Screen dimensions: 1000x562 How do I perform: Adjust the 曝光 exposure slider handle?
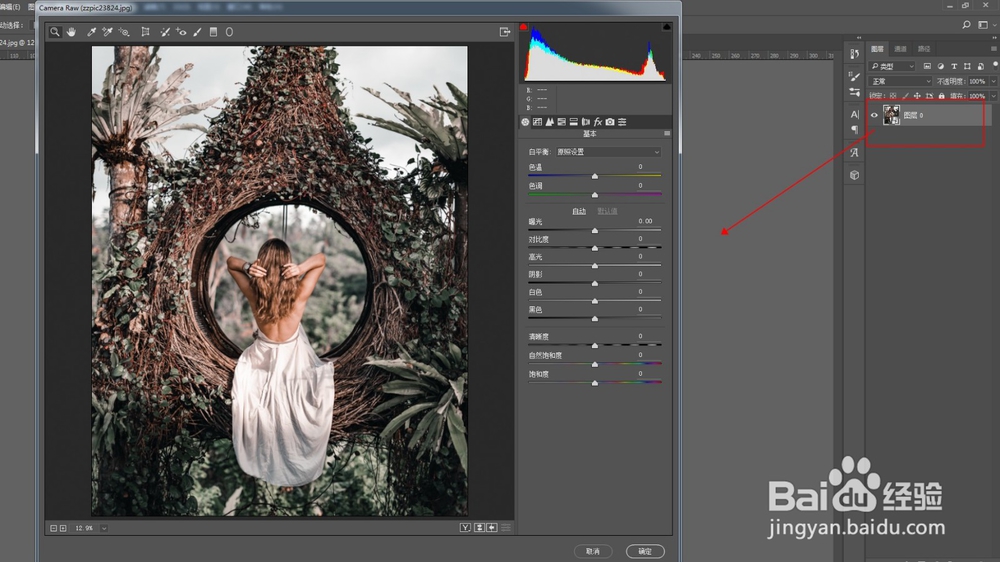(594, 230)
